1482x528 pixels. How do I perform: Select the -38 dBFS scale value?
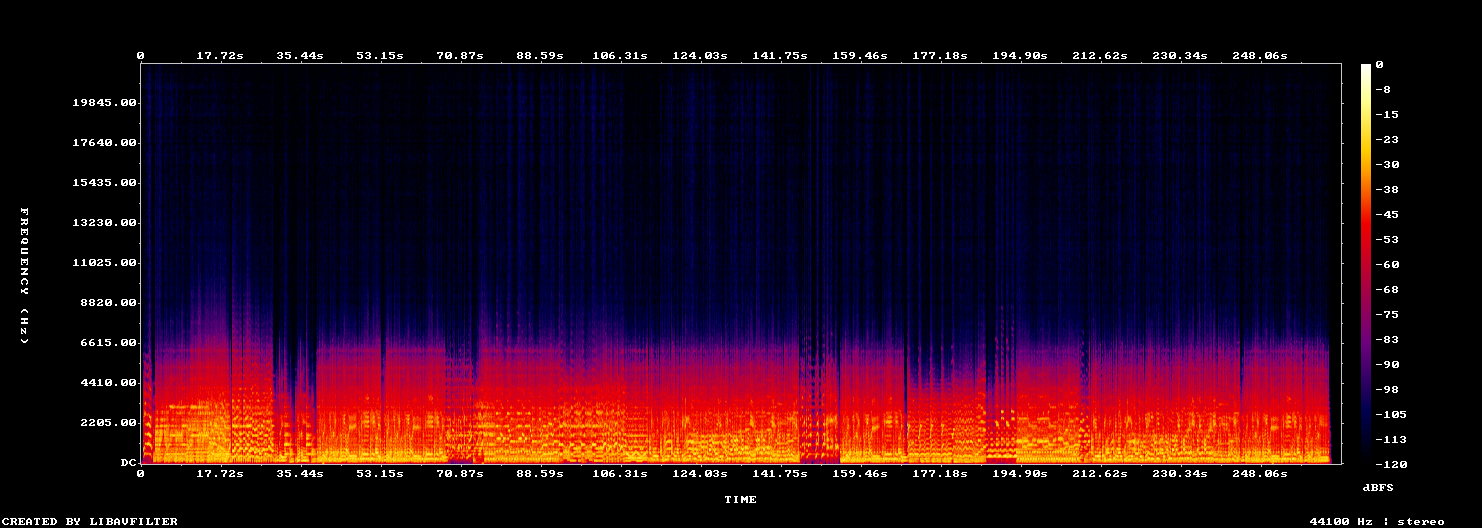[1387, 190]
